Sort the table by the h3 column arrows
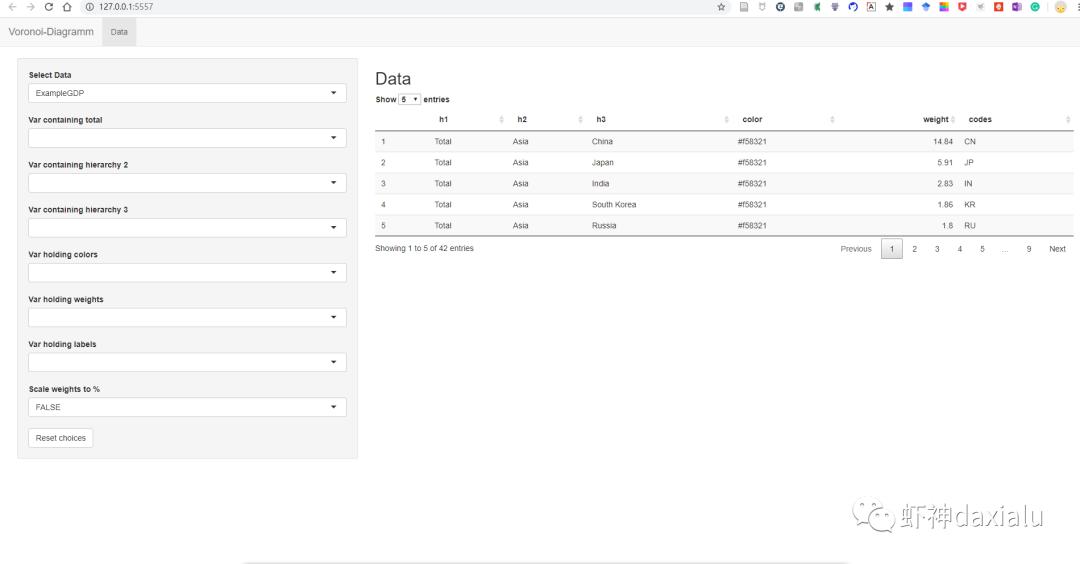This screenshot has width=1080, height=564. pyautogui.click(x=727, y=120)
